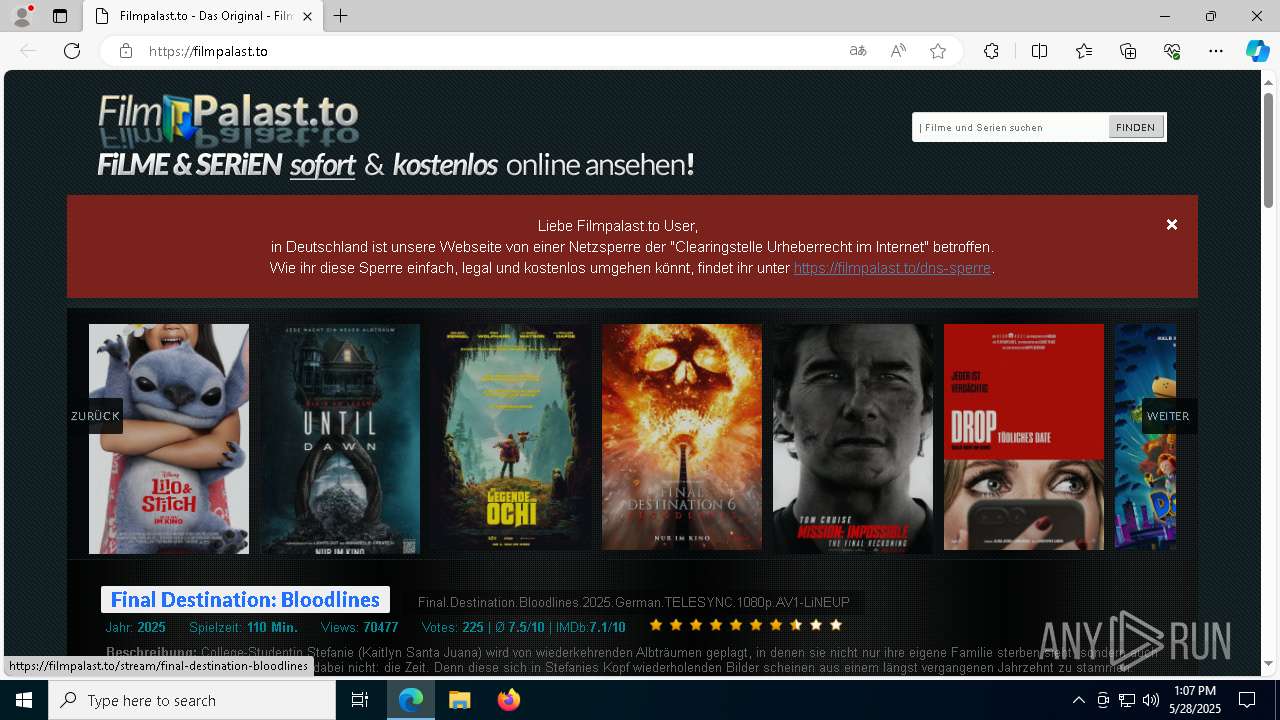Close the Filmpalast.to browser tab

pyautogui.click(x=308, y=16)
